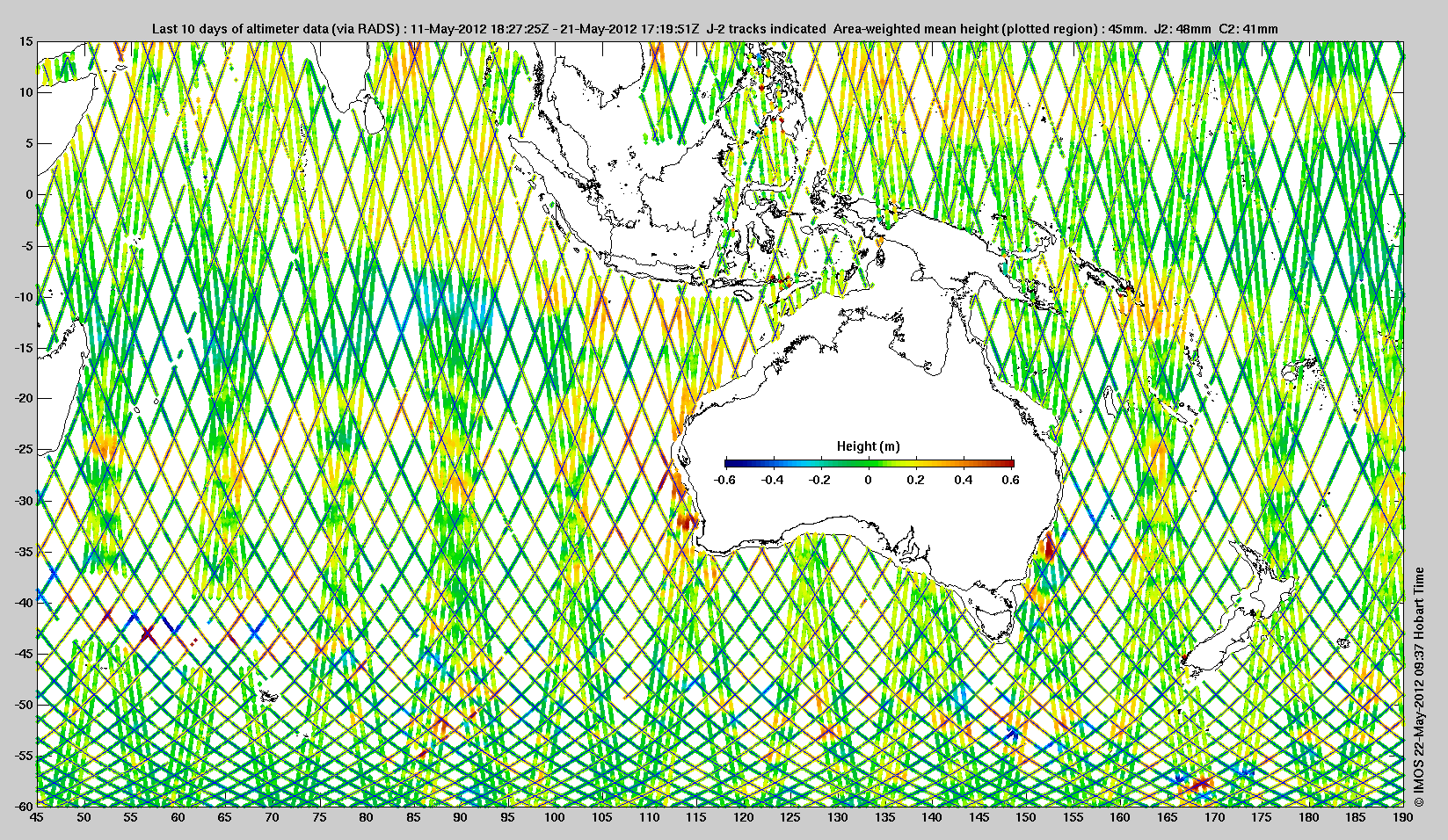Click latitude tick label "5" on y-axis
Viewport: 1448px width, 840px height.
(x=30, y=143)
